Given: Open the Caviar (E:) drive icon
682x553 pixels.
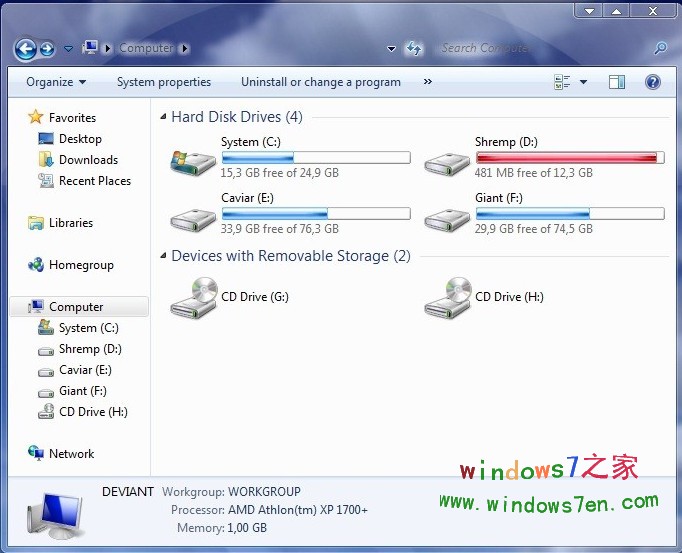Looking at the screenshot, I should (x=192, y=217).
